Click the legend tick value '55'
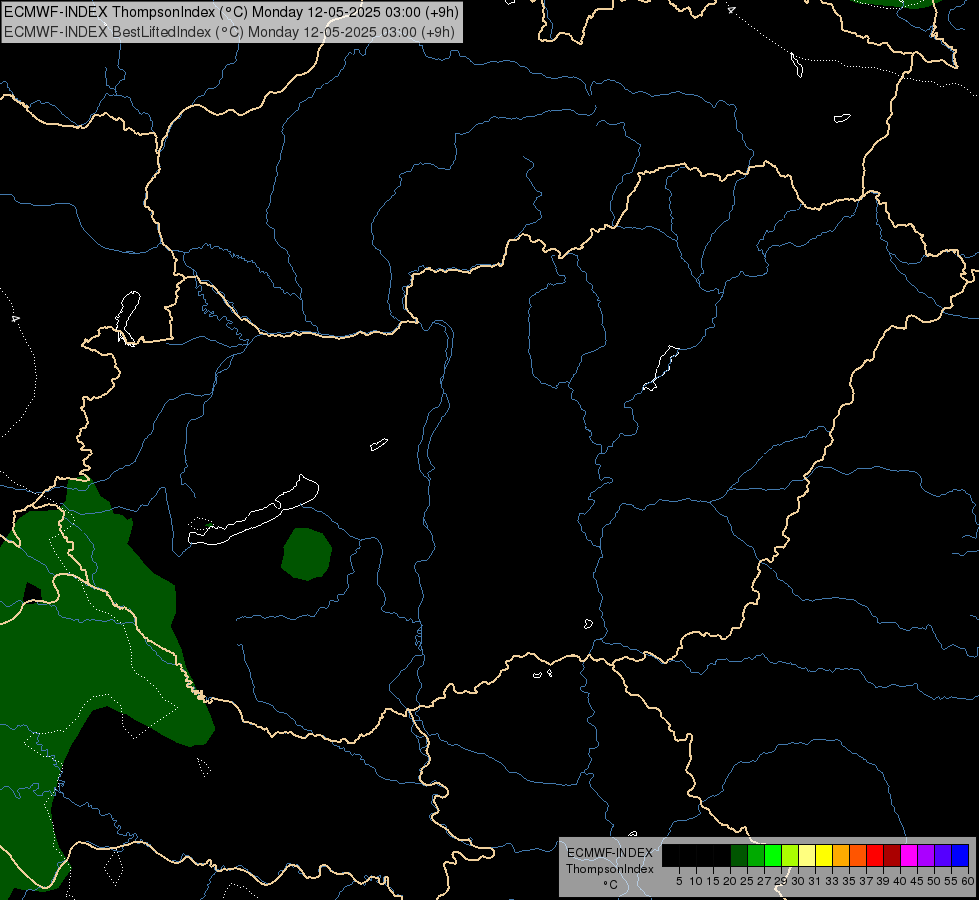This screenshot has height=900, width=979. [x=952, y=881]
